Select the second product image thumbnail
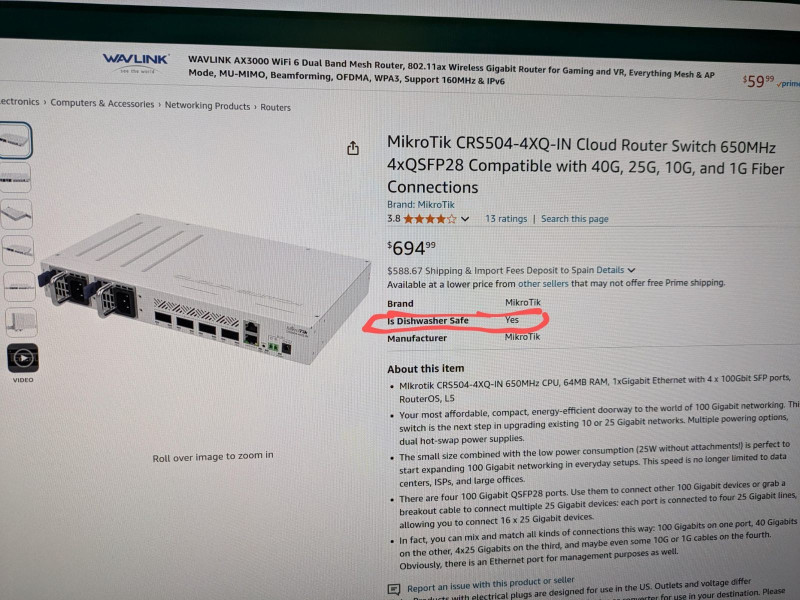 coord(16,178)
